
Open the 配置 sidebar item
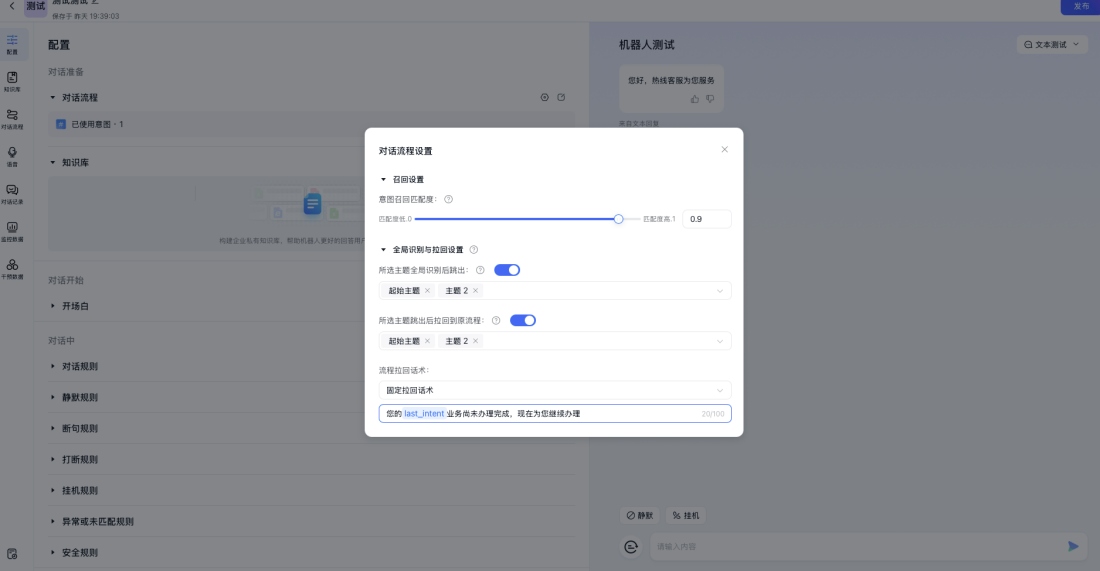[13, 44]
